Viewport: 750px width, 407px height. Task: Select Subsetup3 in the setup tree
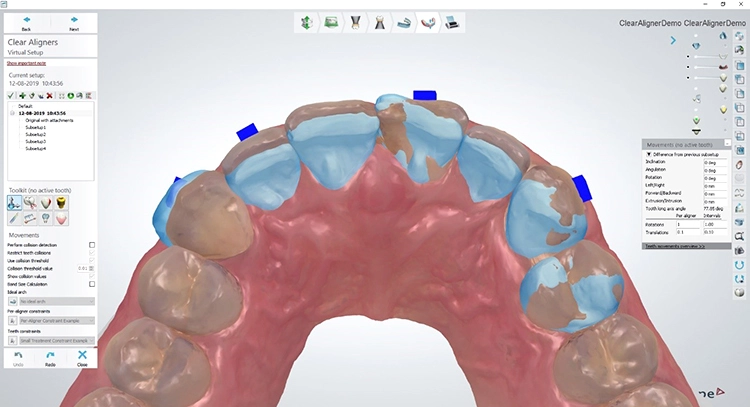(x=35, y=142)
